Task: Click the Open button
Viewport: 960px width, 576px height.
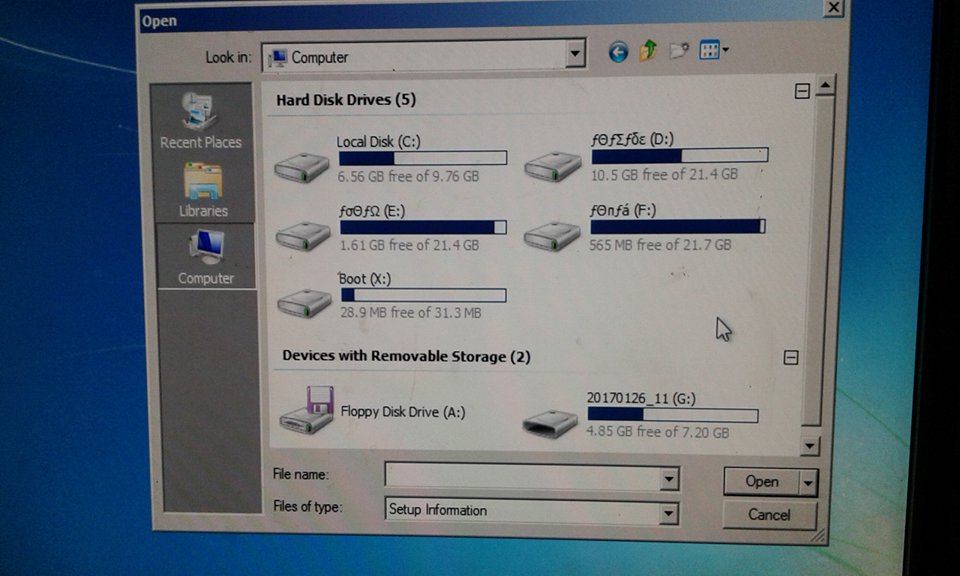Action: tap(762, 482)
